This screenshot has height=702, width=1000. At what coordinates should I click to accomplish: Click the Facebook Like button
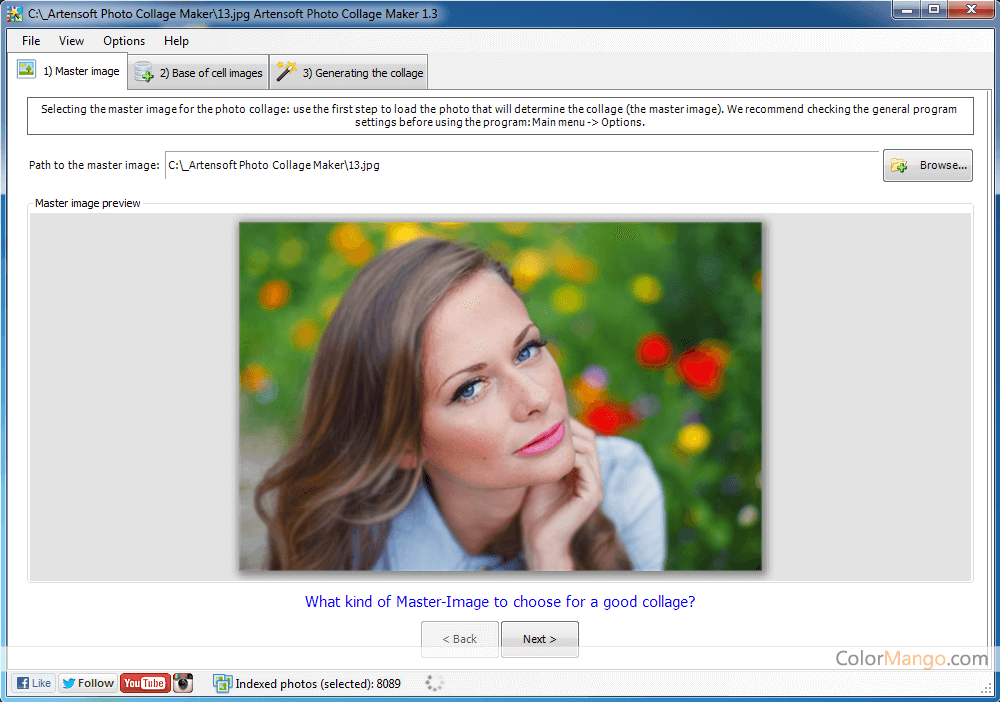pyautogui.click(x=33, y=683)
